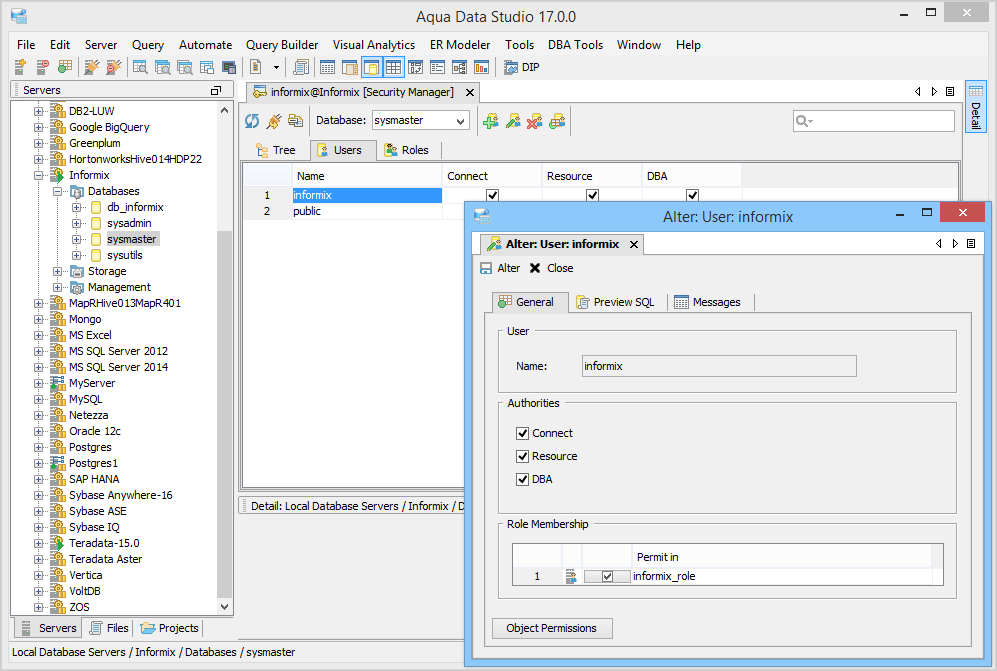The image size is (997, 671).
Task: Toggle Connect checkbox in the informix table row
Action: click(x=492, y=195)
